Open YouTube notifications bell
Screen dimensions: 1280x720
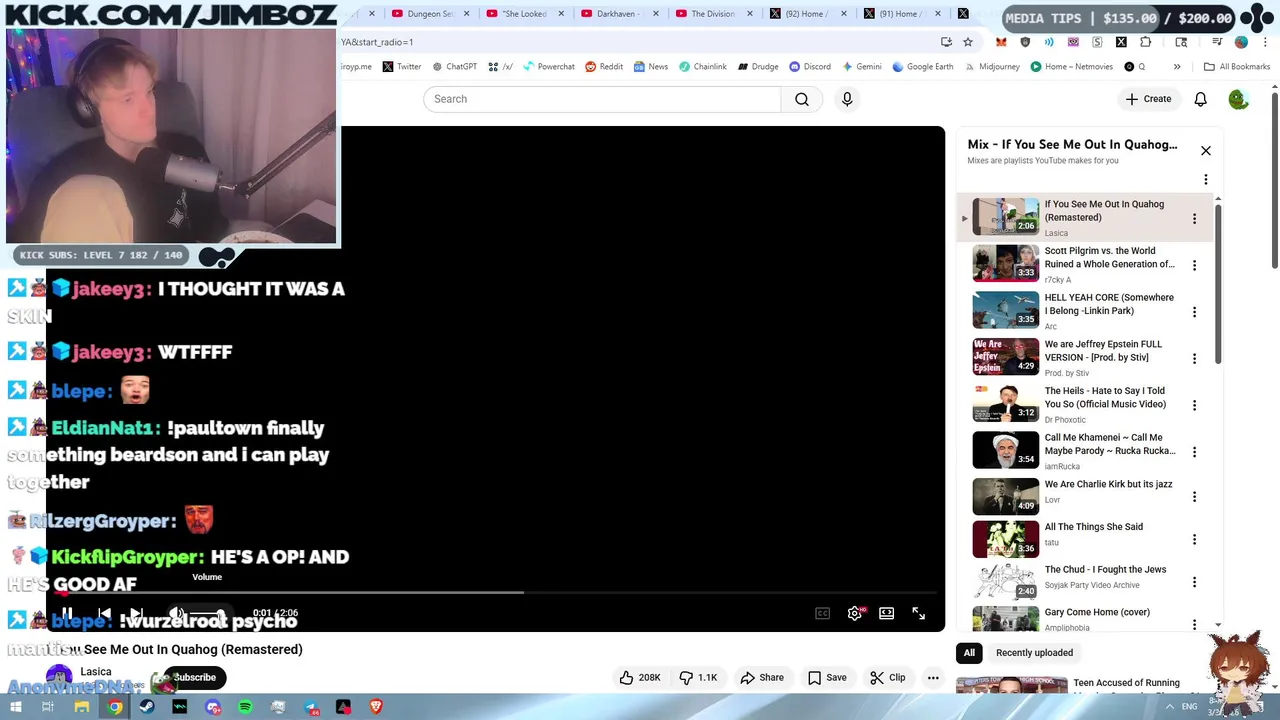[x=1200, y=99]
